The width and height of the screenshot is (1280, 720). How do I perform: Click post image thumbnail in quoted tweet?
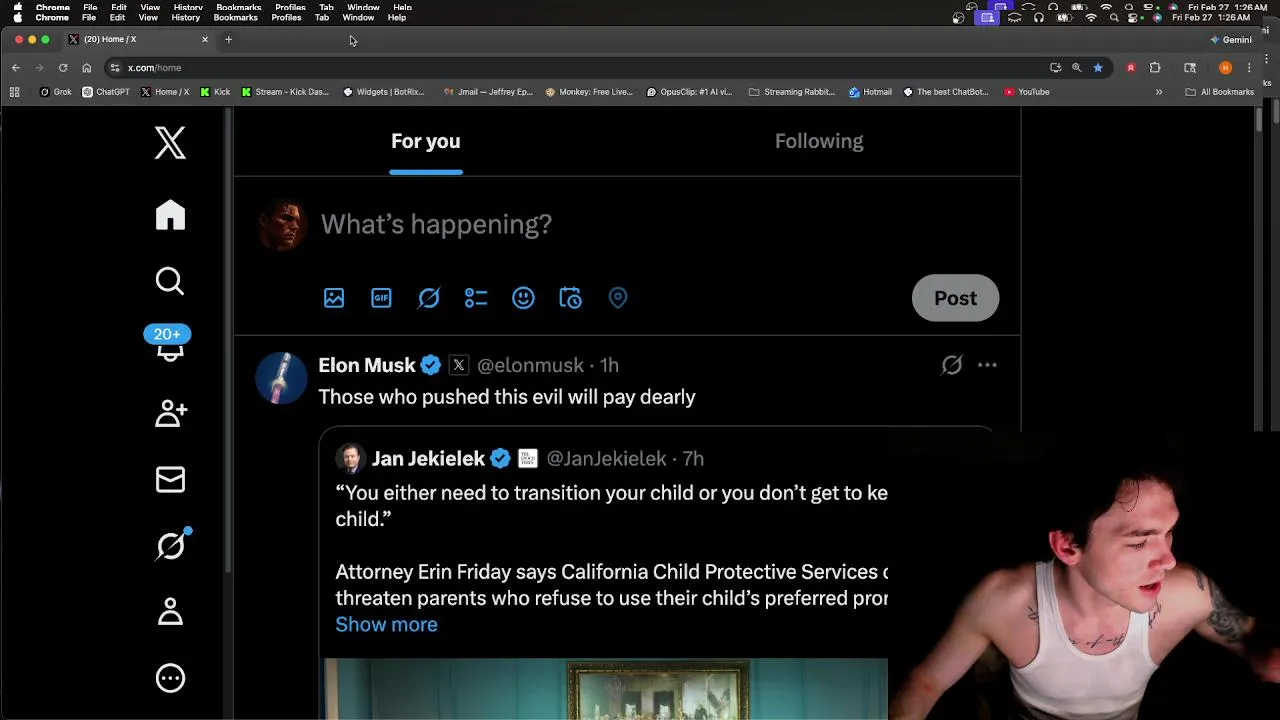pyautogui.click(x=605, y=689)
